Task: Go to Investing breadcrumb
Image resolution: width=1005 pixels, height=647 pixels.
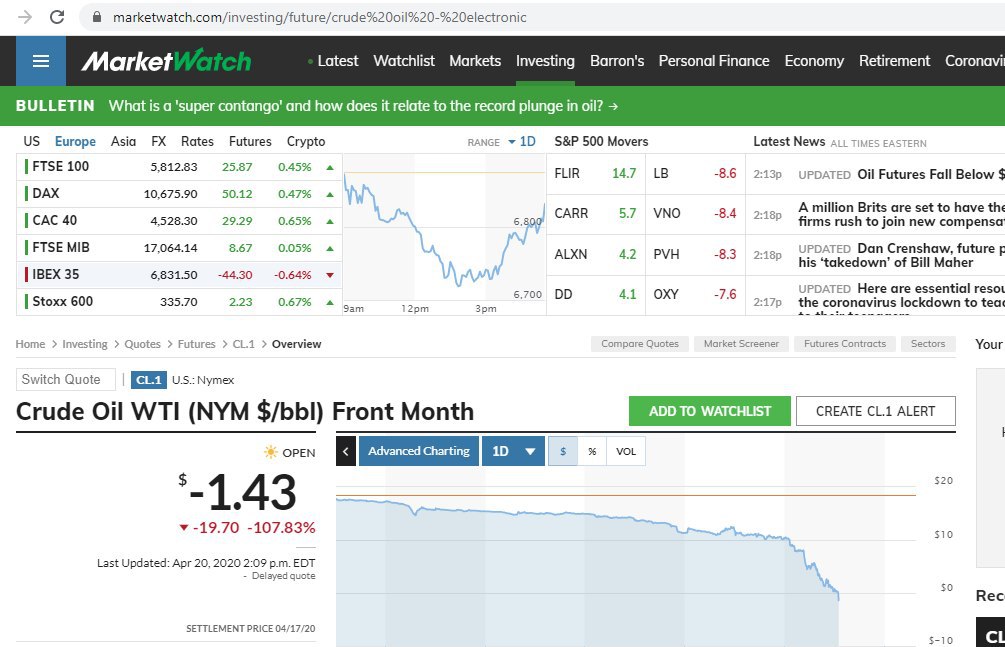Action: point(85,344)
